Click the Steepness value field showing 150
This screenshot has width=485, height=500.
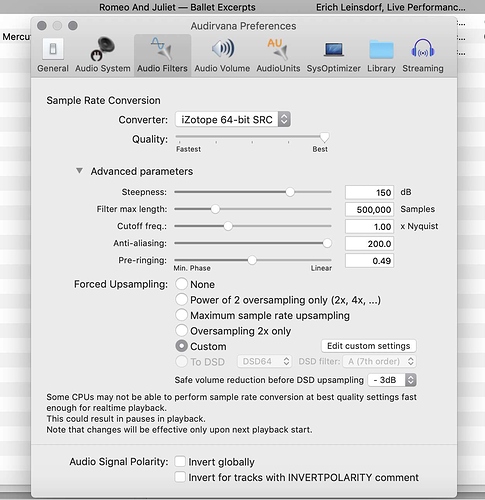[369, 192]
